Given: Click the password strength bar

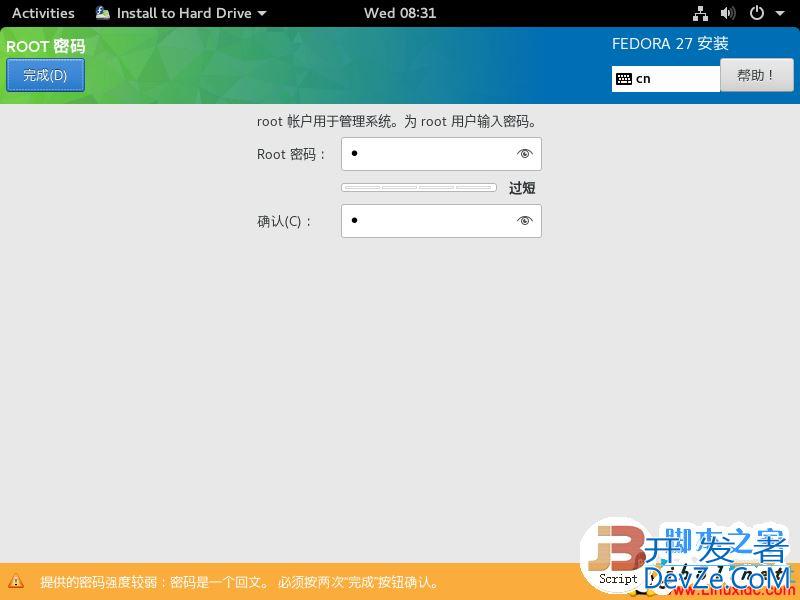Looking at the screenshot, I should click(x=418, y=188).
